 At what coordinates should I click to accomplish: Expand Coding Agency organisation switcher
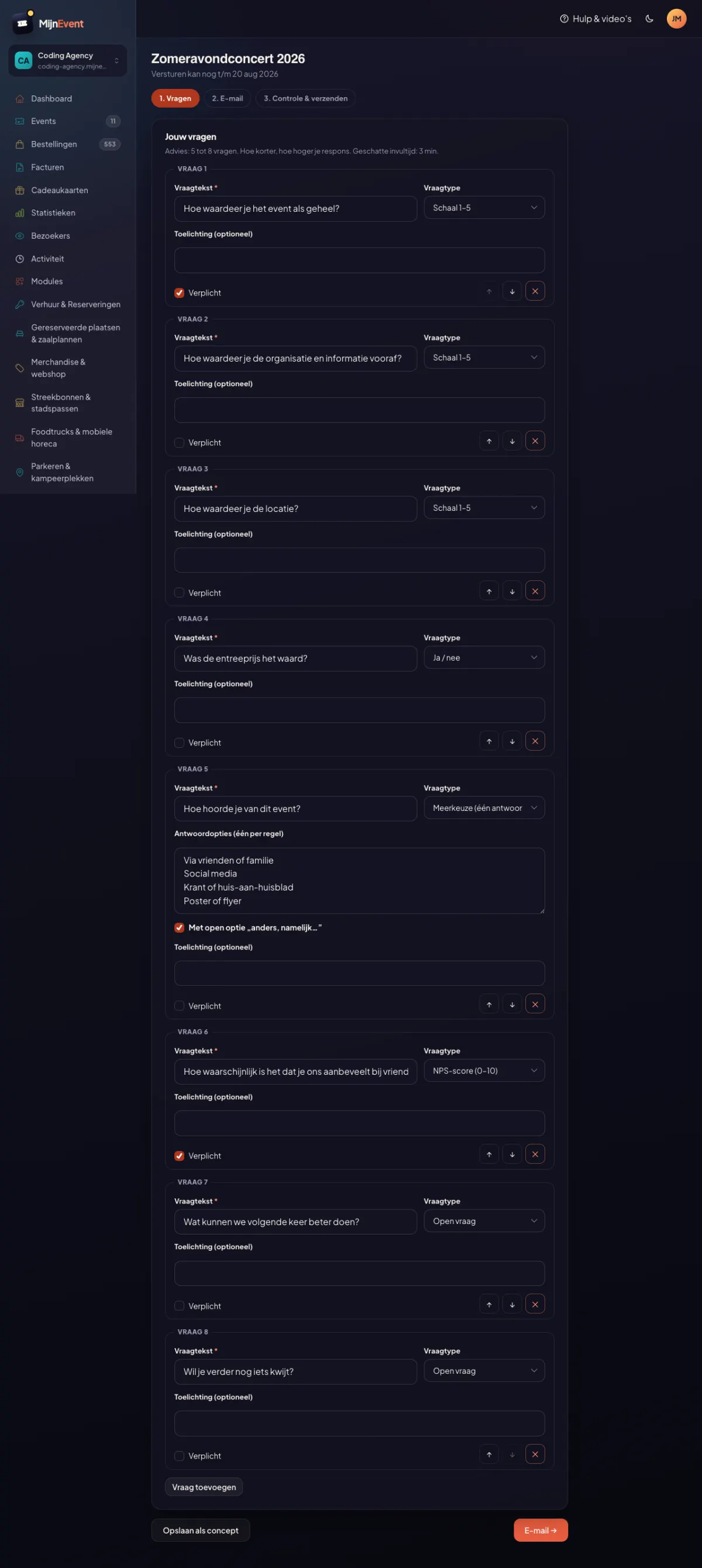coord(68,60)
